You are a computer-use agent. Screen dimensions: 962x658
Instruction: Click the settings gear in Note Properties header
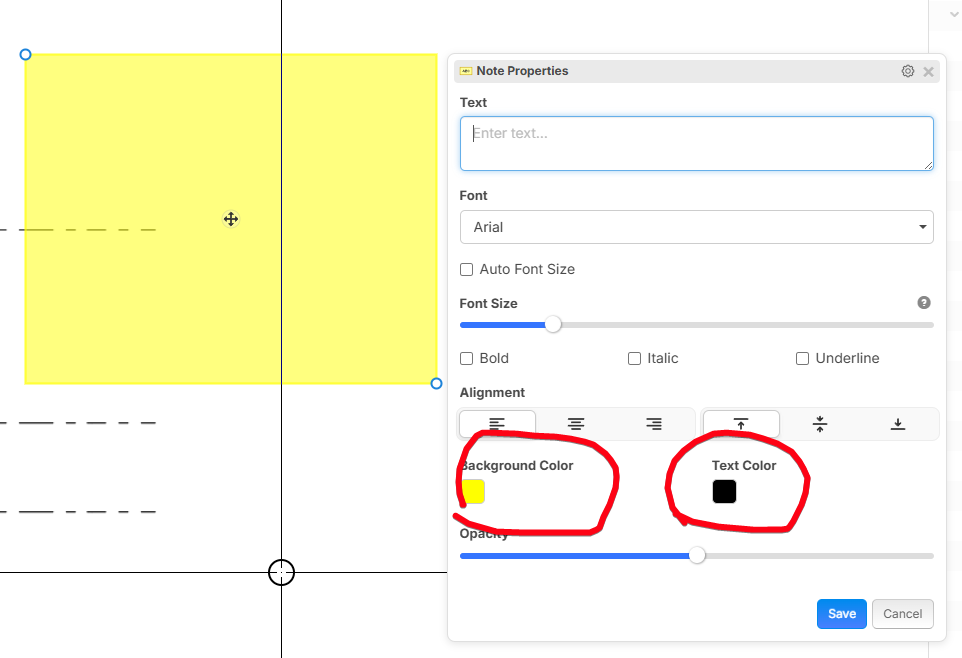pos(908,71)
